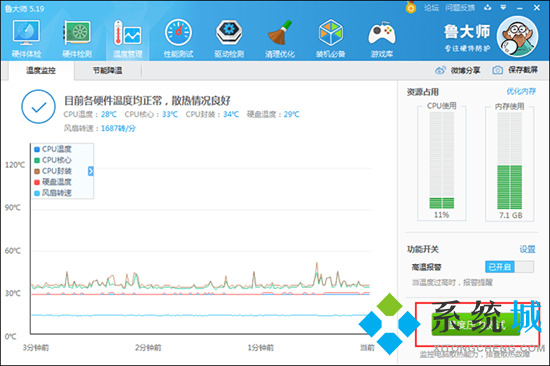Expand the chart legend panel arrow

[90, 171]
